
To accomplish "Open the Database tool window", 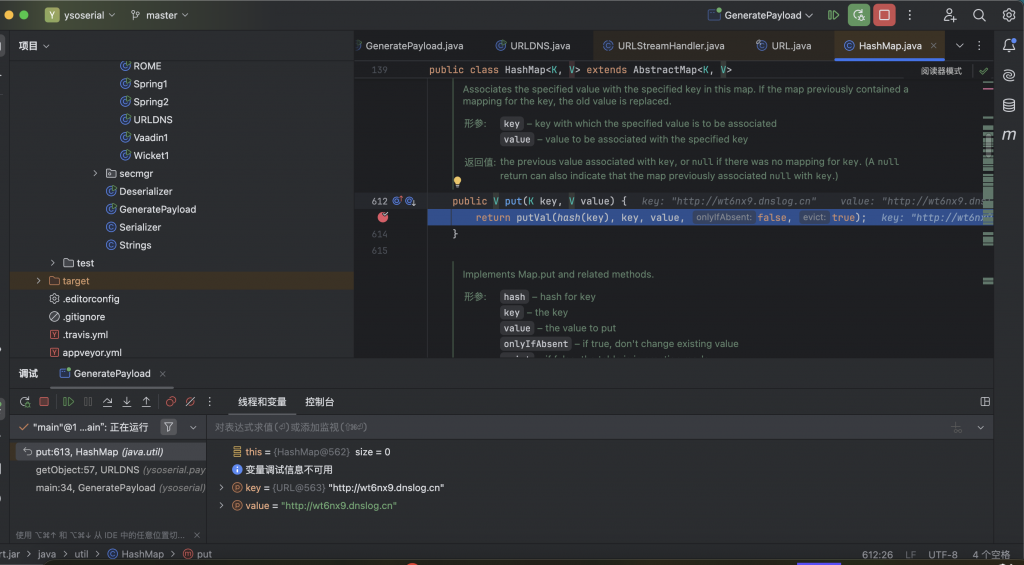I will (x=1009, y=105).
